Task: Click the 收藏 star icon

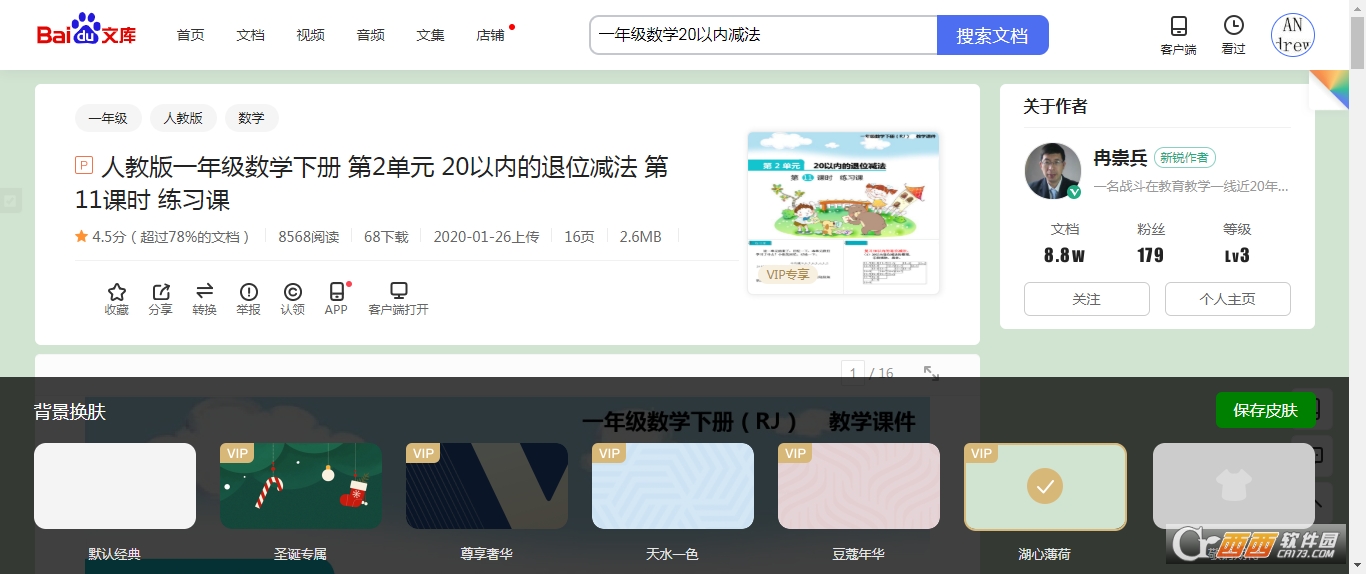Action: pyautogui.click(x=117, y=292)
